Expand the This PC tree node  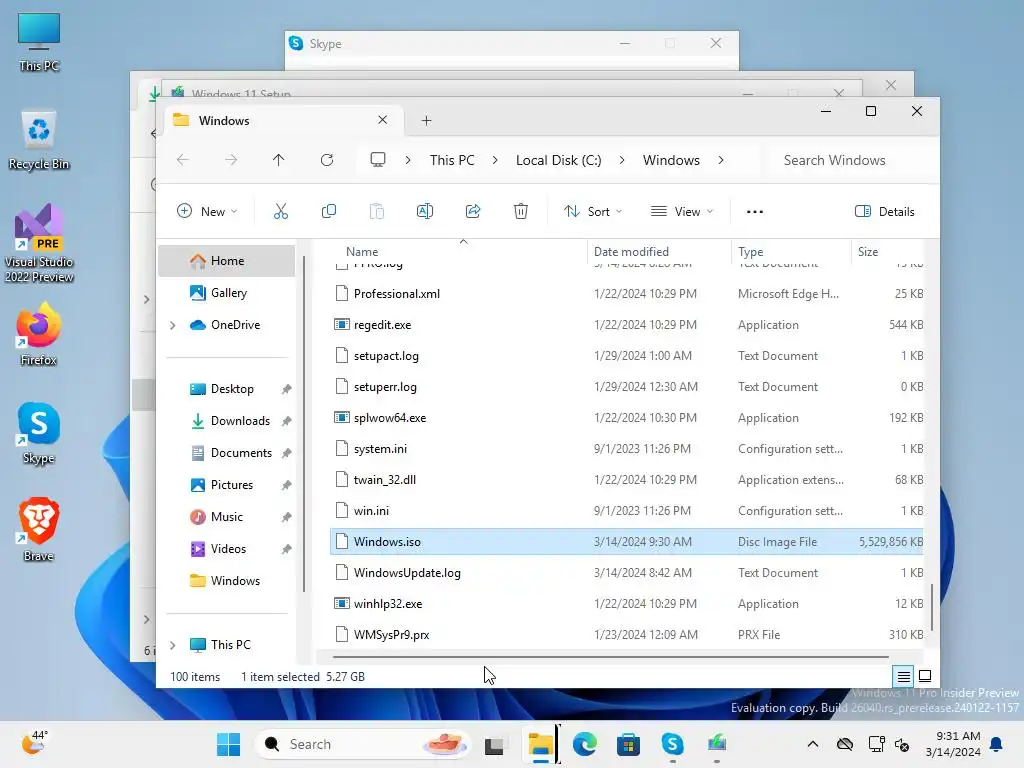pos(172,645)
